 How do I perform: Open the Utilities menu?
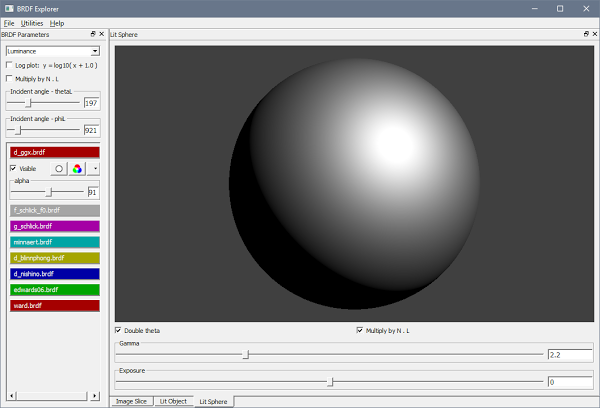32,22
